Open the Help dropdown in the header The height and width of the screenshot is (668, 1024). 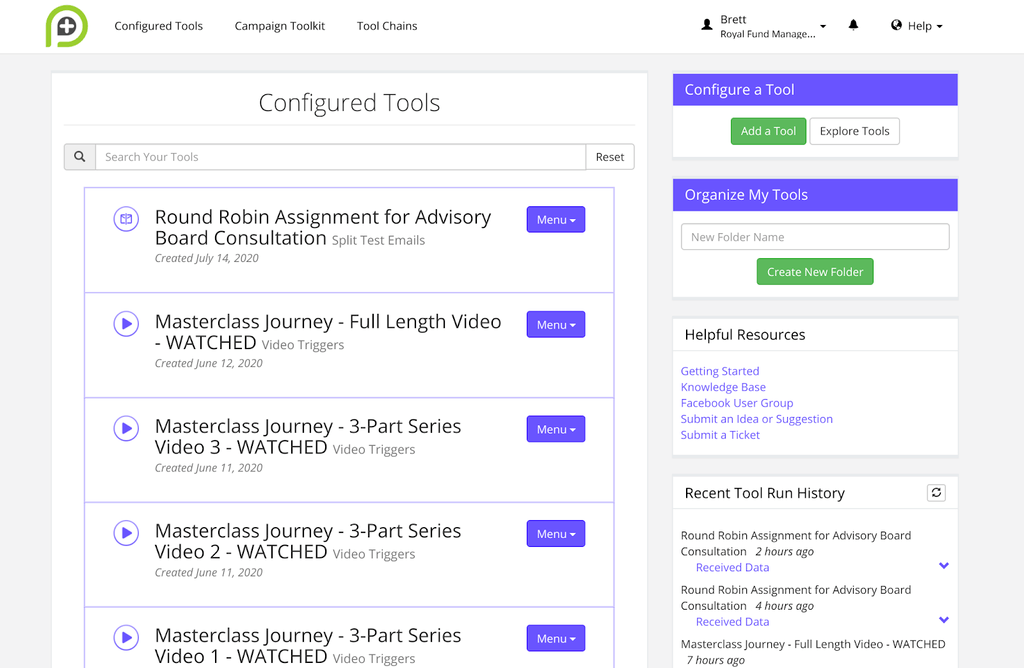tap(915, 26)
